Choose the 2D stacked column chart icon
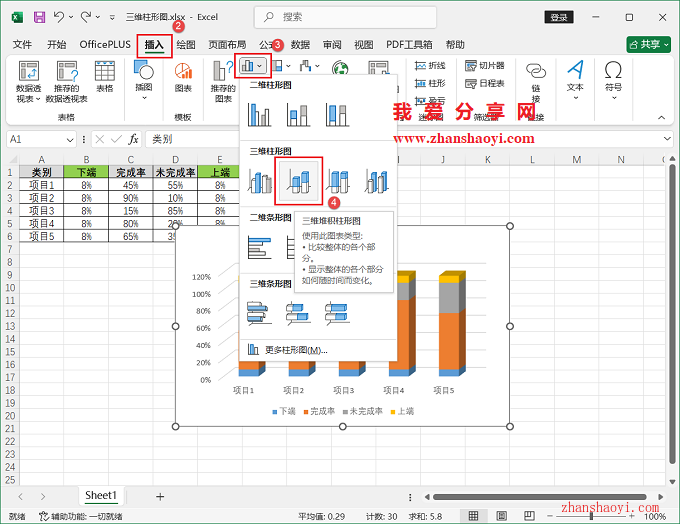The image size is (680, 524). (x=298, y=115)
